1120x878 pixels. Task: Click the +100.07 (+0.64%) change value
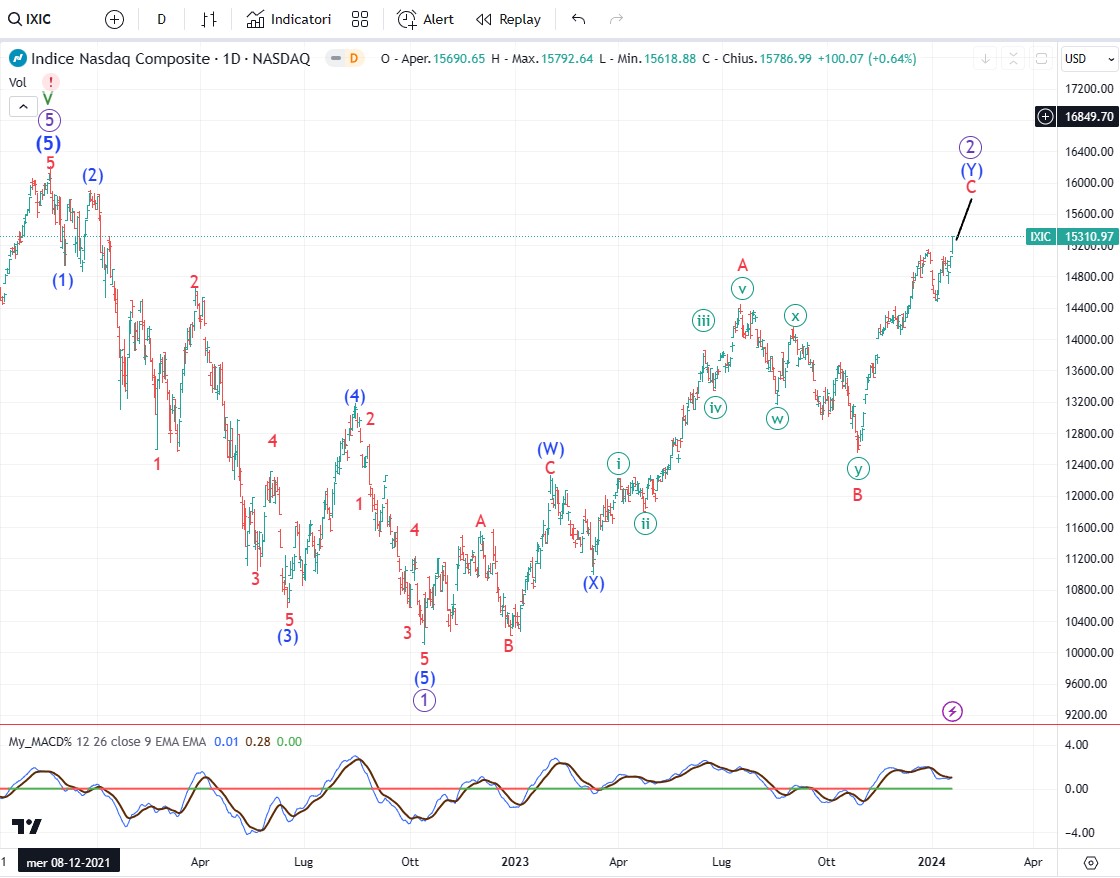click(866, 59)
